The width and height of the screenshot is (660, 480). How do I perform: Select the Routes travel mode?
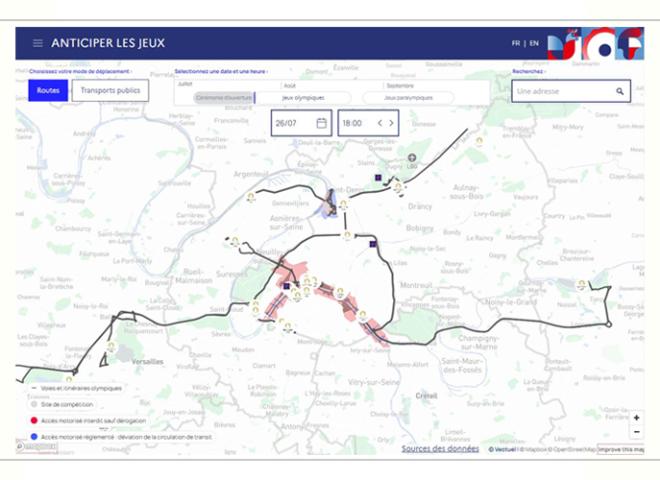(x=48, y=91)
